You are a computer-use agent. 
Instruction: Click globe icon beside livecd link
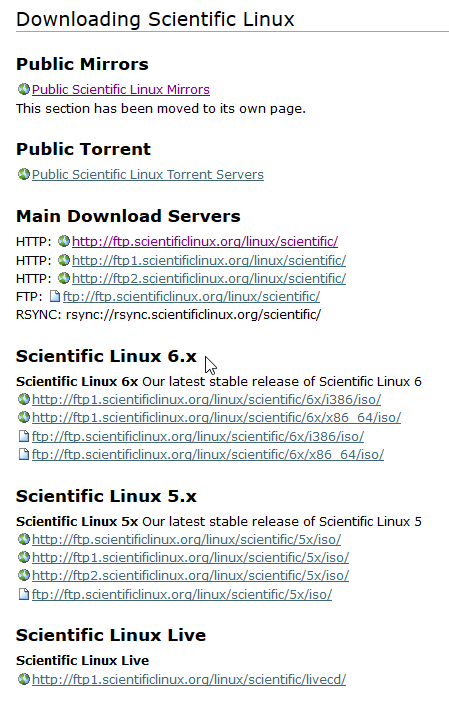pyautogui.click(x=24, y=679)
